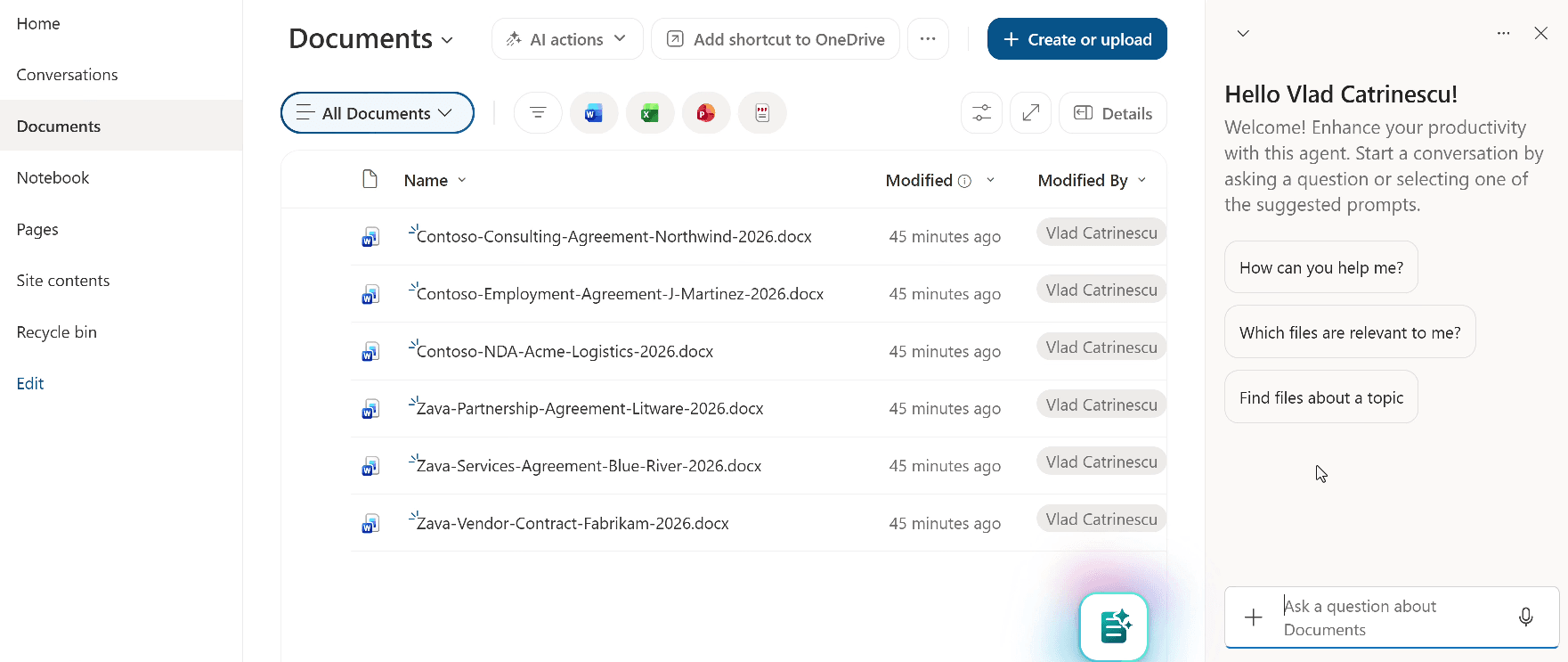The height and width of the screenshot is (662, 1568).
Task: Click '45 minutes ago' on Zava-Services row
Action: click(x=945, y=466)
